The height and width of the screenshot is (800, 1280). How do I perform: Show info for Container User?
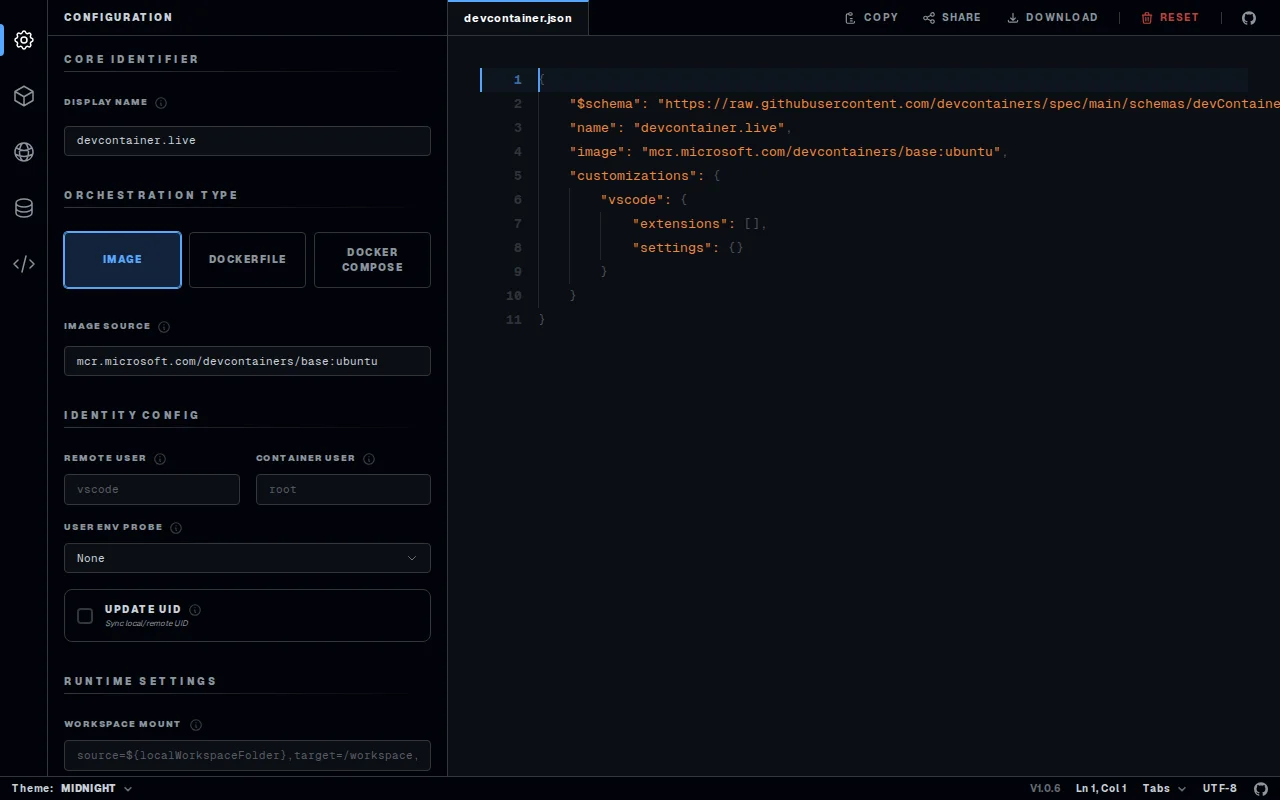point(369,459)
